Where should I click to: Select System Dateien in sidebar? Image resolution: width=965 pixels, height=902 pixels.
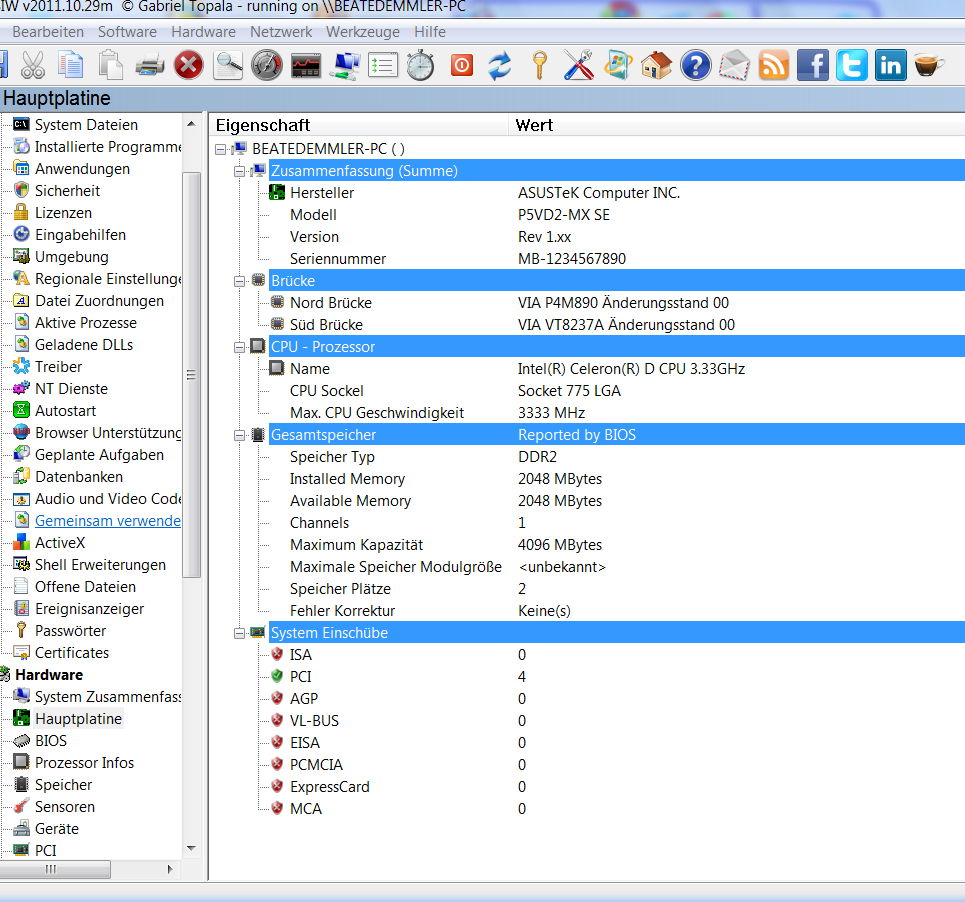coord(86,125)
